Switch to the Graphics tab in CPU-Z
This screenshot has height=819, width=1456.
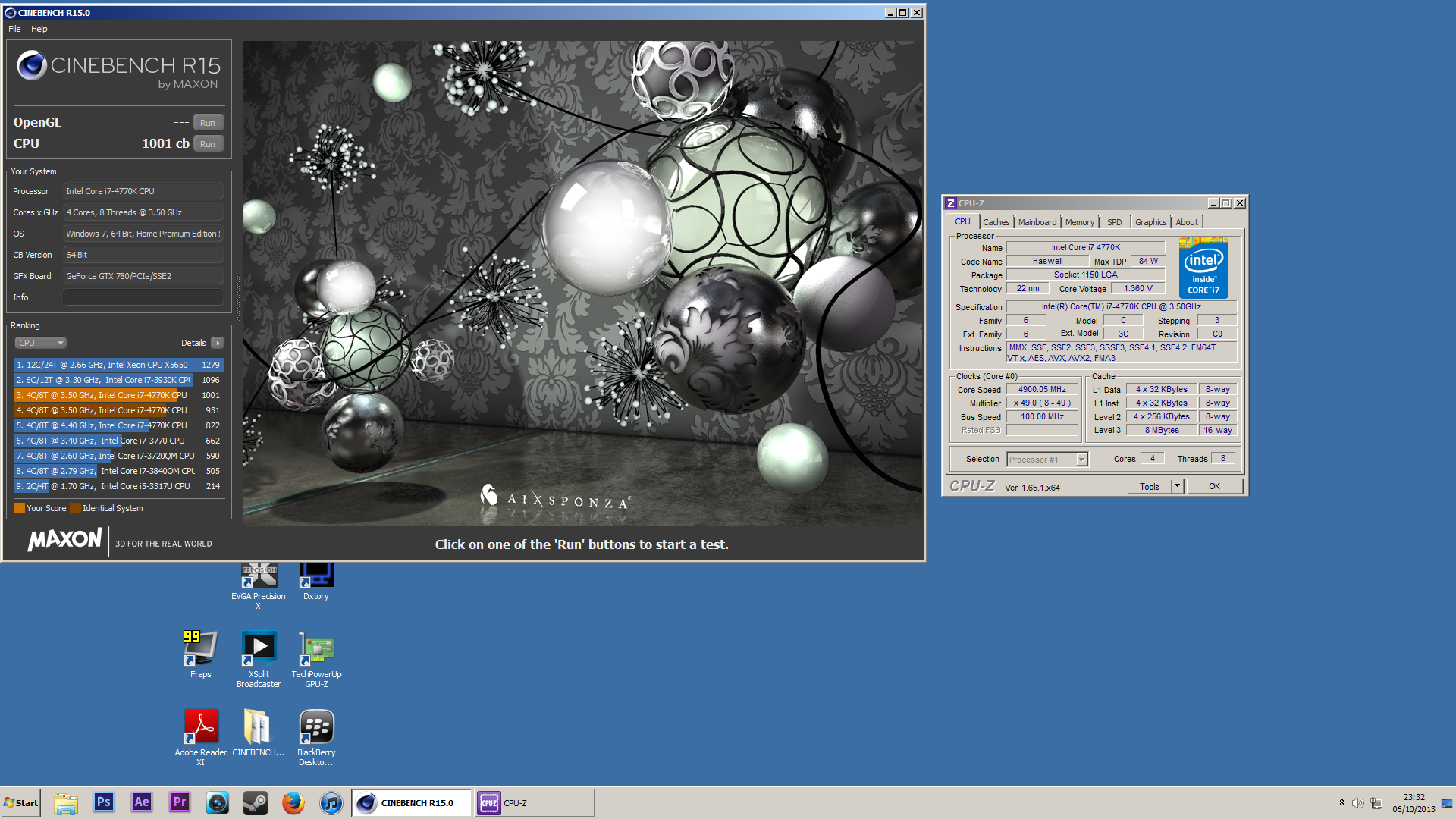1150,222
